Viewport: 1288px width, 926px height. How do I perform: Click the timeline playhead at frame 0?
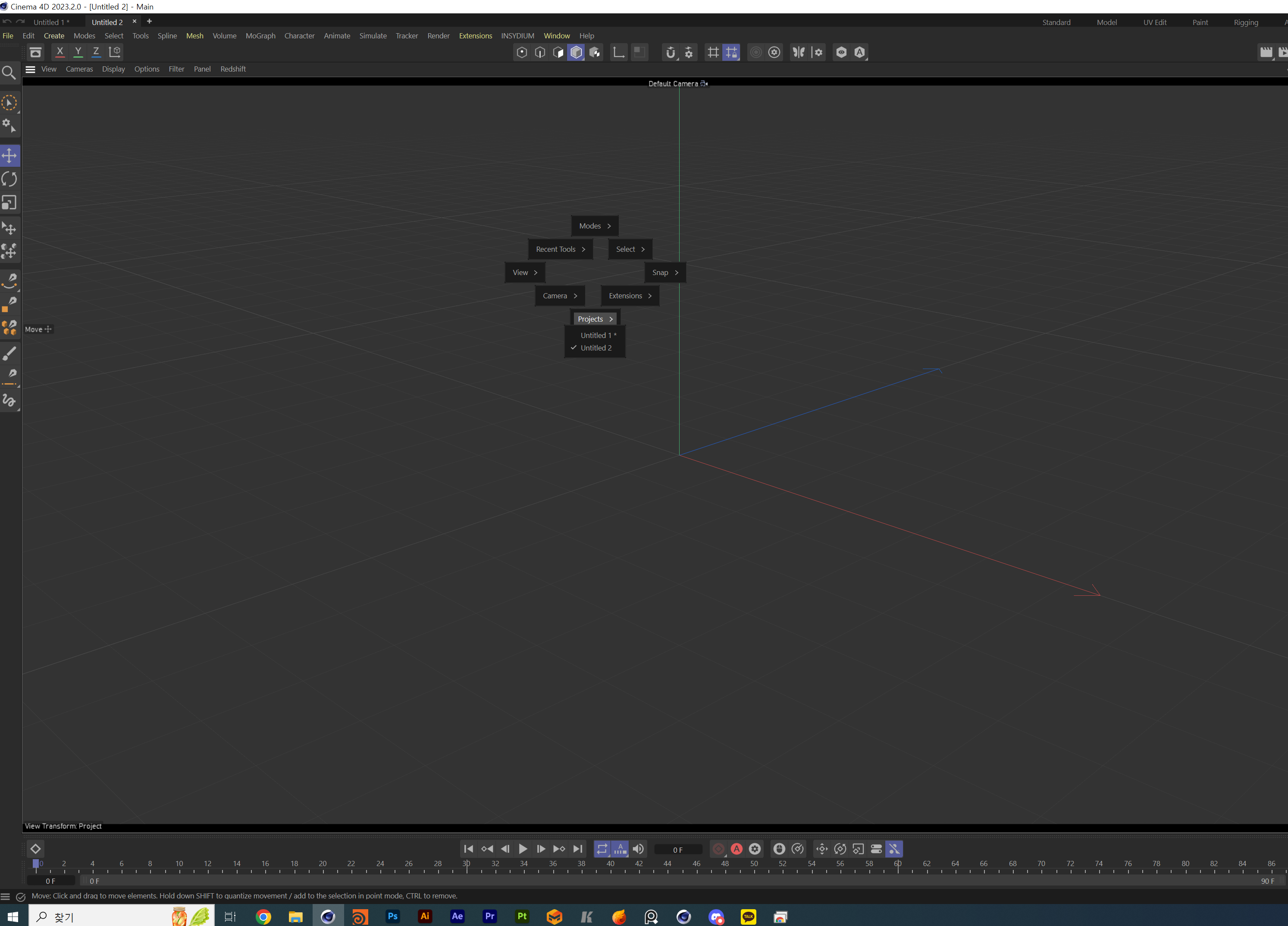[36, 864]
